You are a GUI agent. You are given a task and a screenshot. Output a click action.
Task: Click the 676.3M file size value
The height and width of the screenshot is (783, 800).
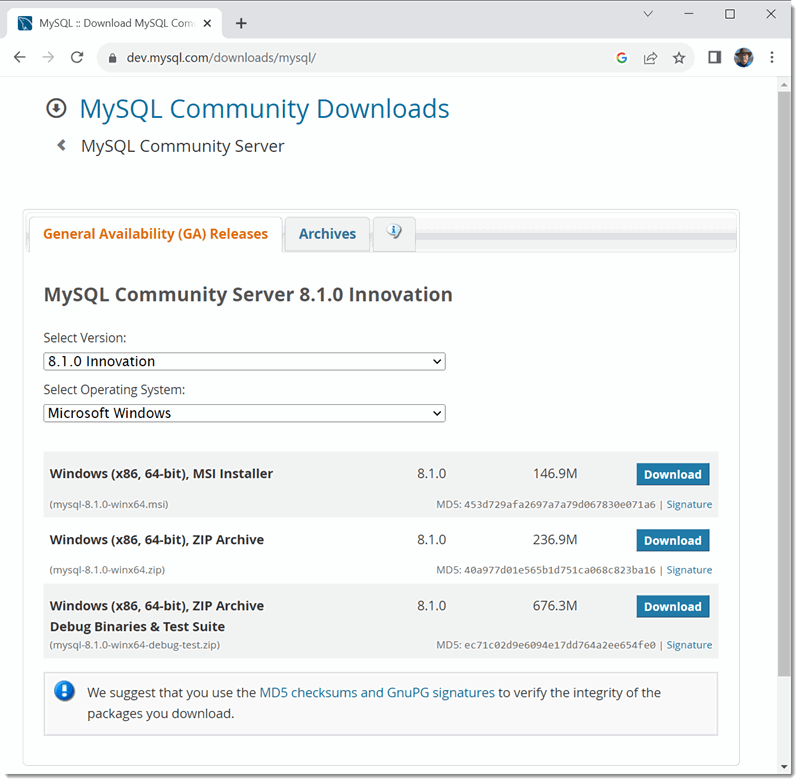[x=555, y=606]
